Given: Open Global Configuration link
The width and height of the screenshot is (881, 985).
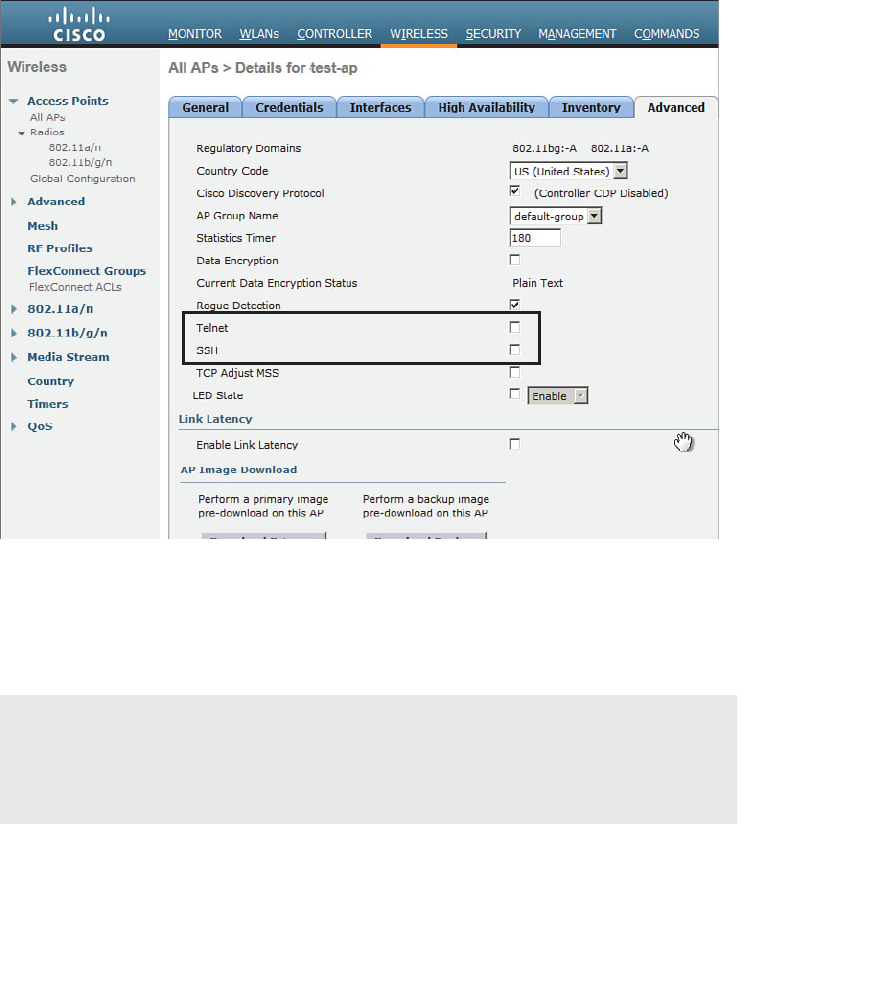Looking at the screenshot, I should pos(83,178).
